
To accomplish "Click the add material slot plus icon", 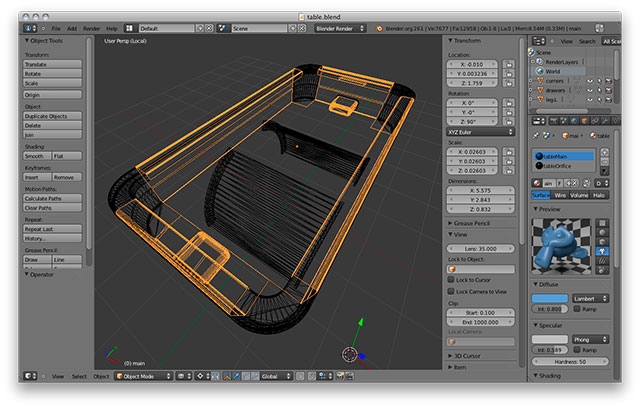I will tap(606, 153).
